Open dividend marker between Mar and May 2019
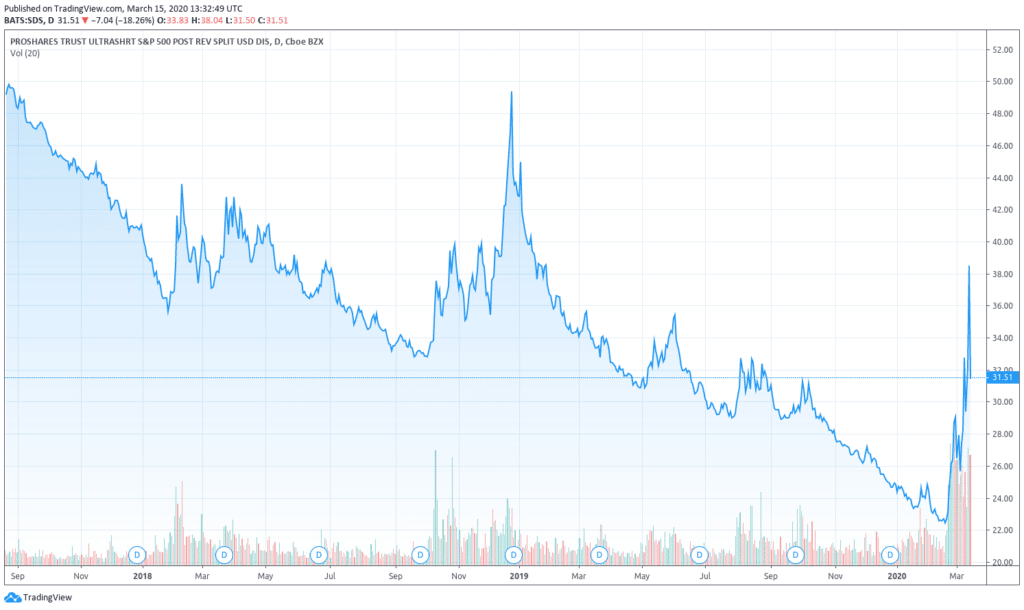This screenshot has width=1024, height=610. [x=599, y=555]
